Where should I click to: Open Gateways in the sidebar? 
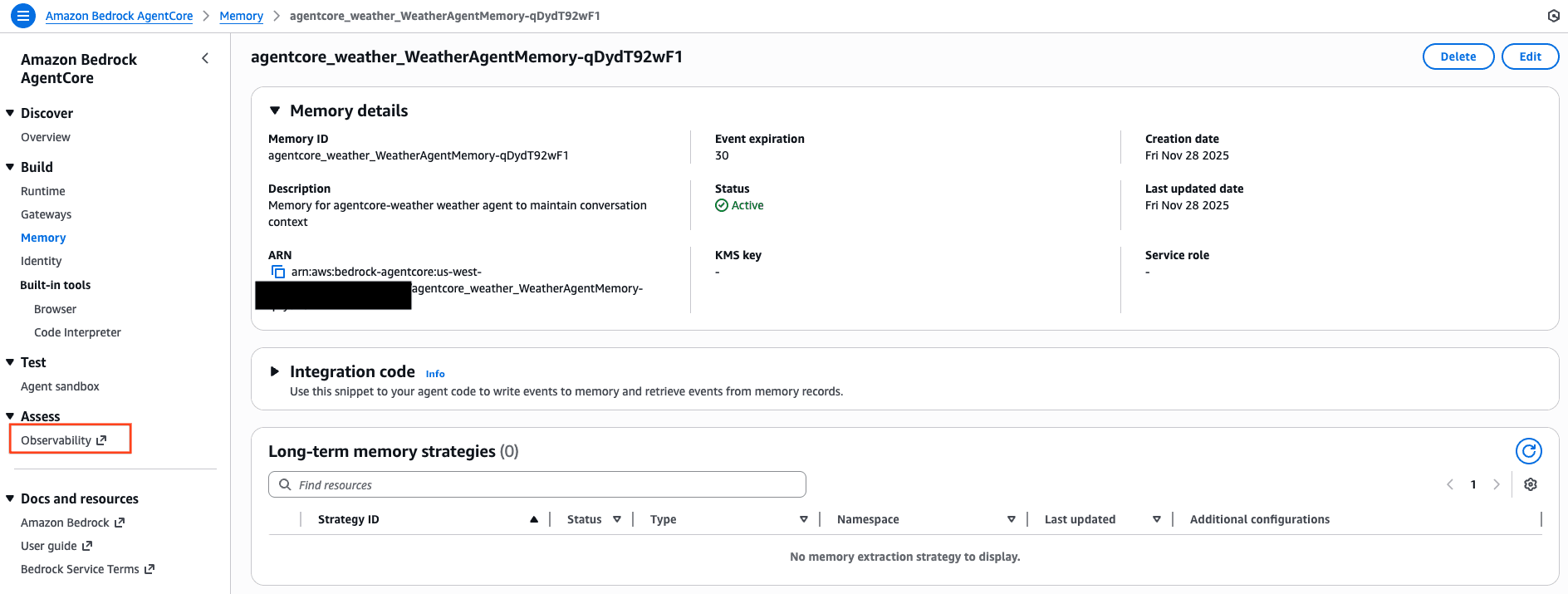point(47,214)
